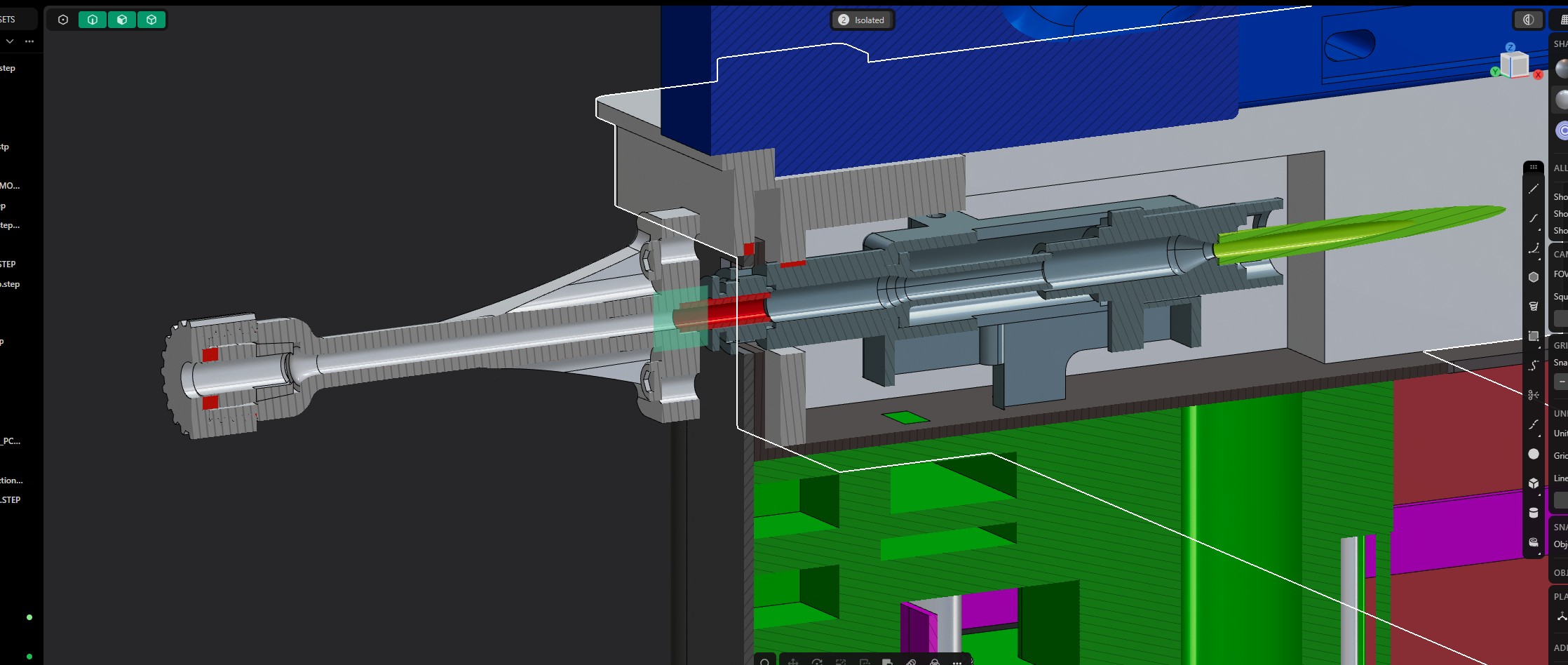Image resolution: width=1568 pixels, height=665 pixels.
Task: Collapse the assets panel chevron
Action: coord(9,41)
